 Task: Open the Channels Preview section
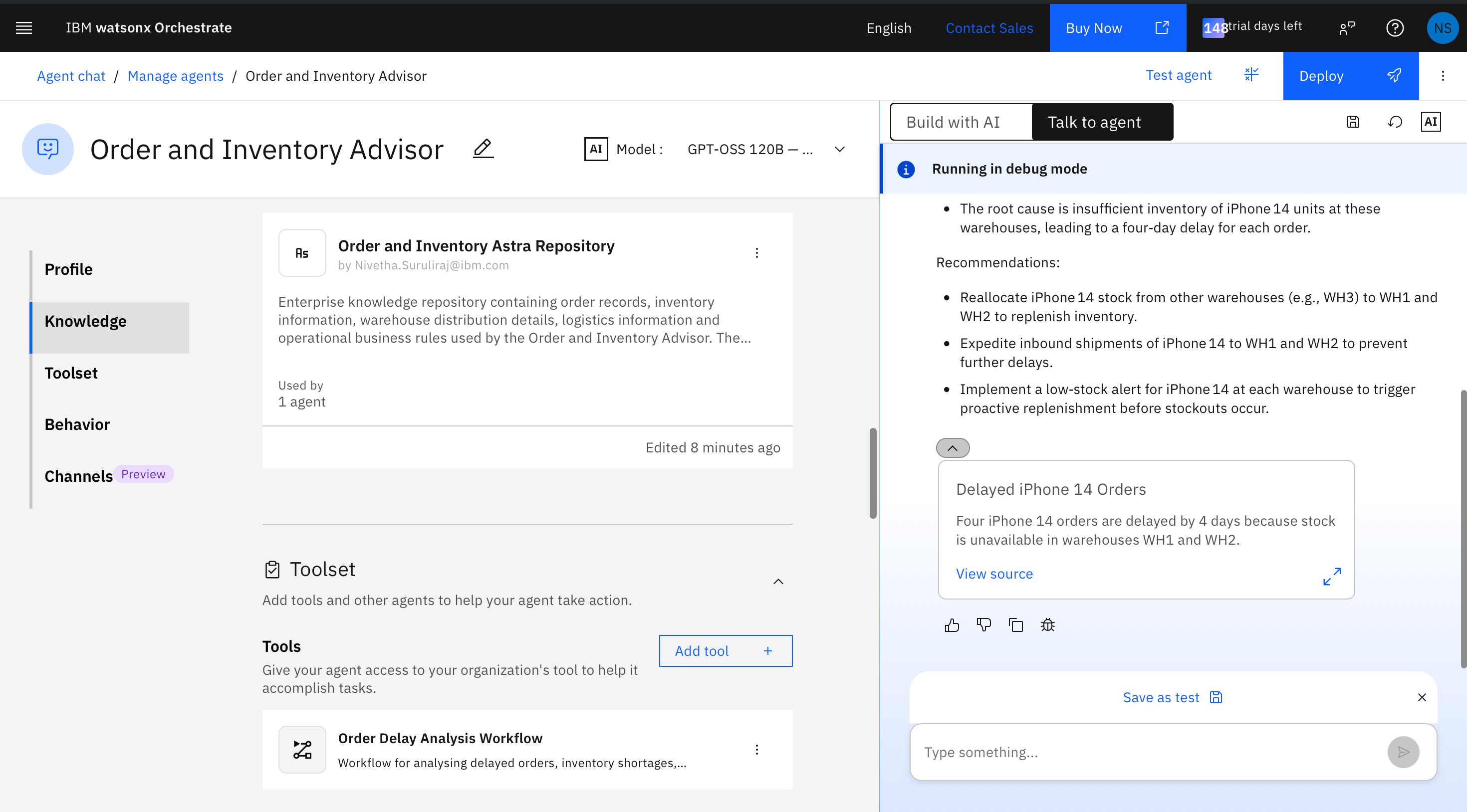(x=110, y=476)
